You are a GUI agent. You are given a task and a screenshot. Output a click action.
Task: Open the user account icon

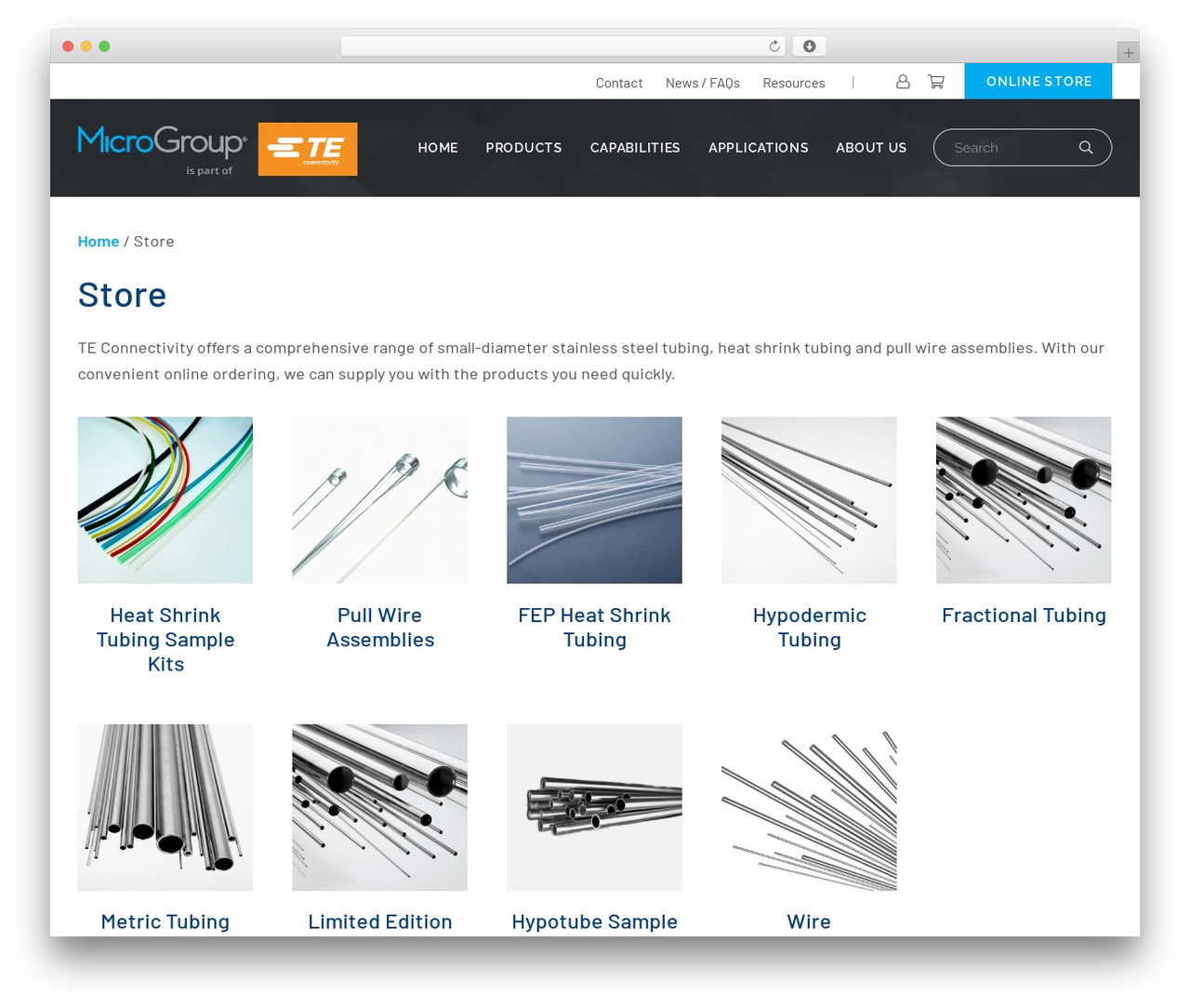click(x=903, y=82)
